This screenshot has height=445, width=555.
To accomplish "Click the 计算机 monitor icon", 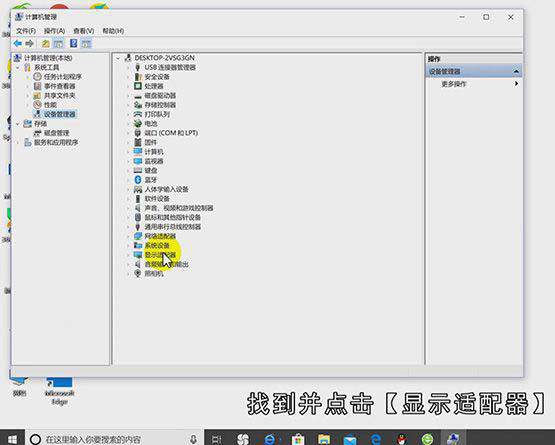I will 138,152.
